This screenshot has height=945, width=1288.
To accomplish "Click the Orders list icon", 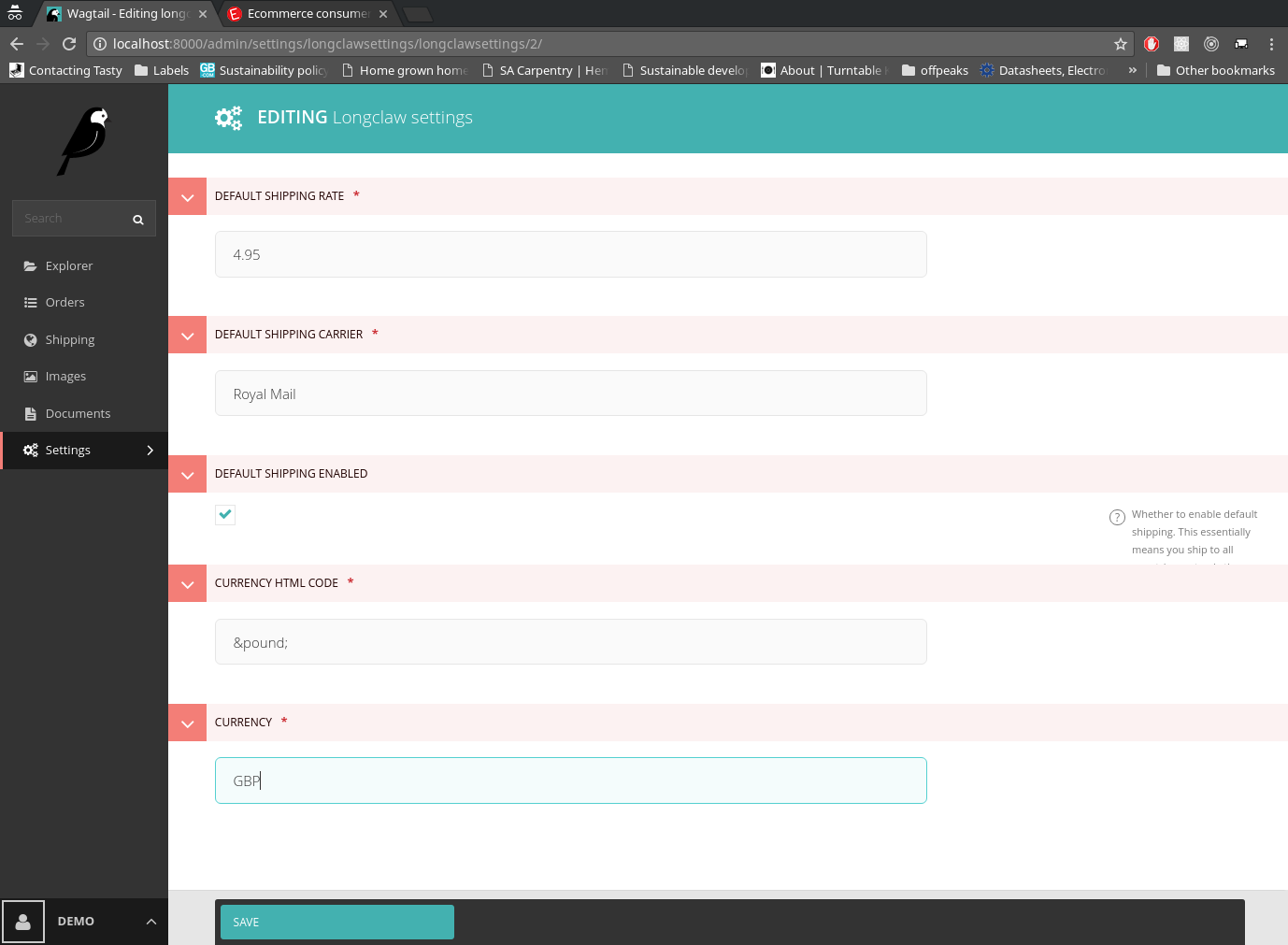I will pos(31,303).
